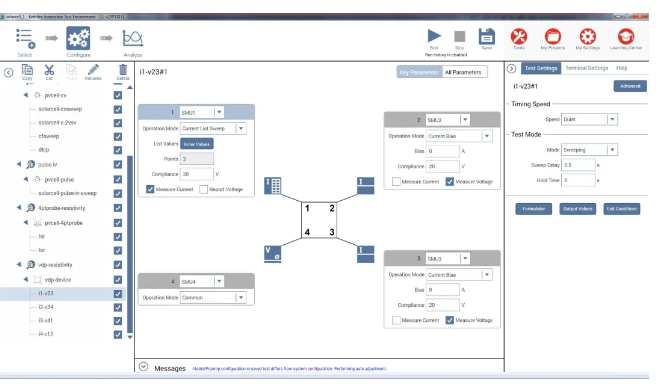Select the All Parameters tab
Viewport: 656px width, 384px height.
click(x=463, y=72)
